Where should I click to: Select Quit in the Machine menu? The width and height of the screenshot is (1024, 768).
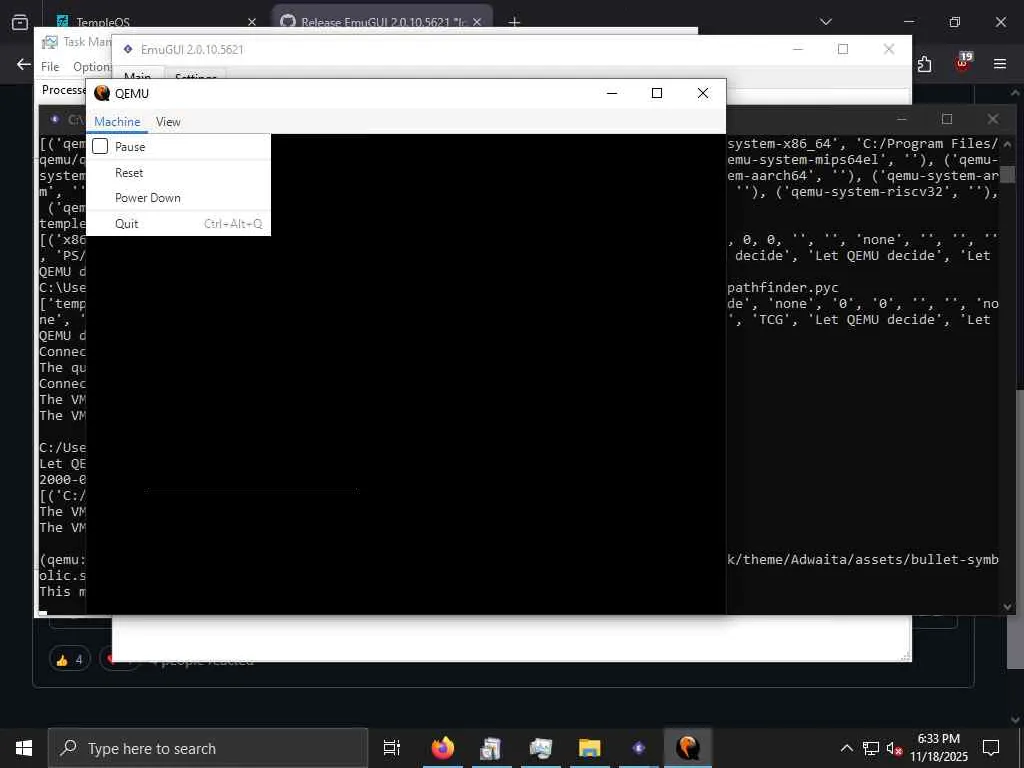coord(178,223)
